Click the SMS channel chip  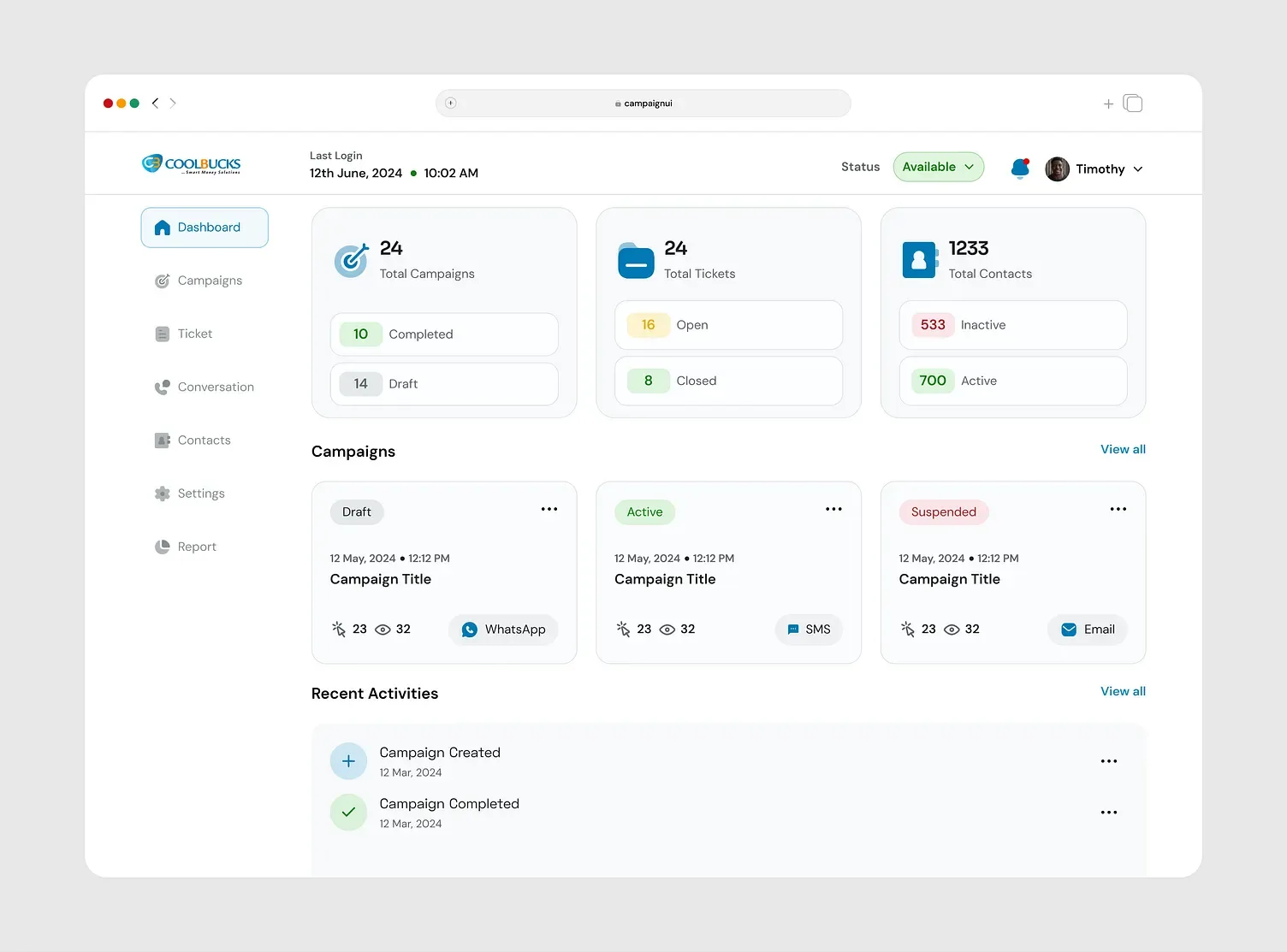(809, 630)
